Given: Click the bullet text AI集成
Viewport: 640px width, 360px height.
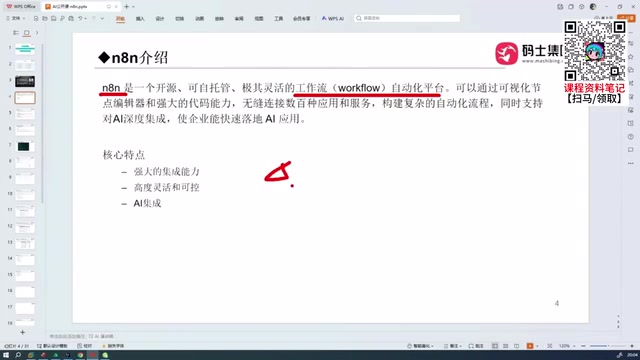Looking at the screenshot, I should 147,203.
